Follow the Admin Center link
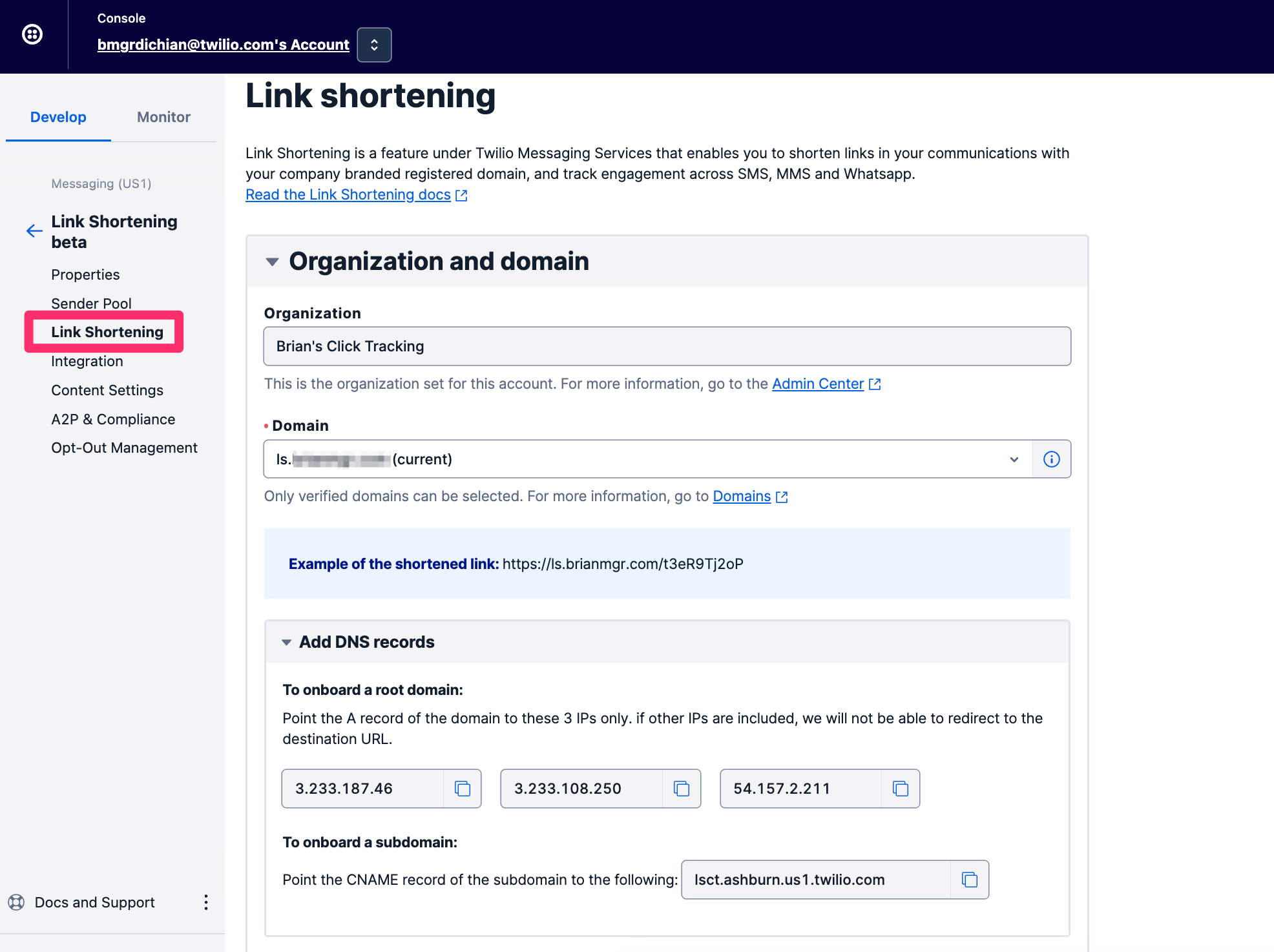The width and height of the screenshot is (1274, 952). tap(817, 384)
